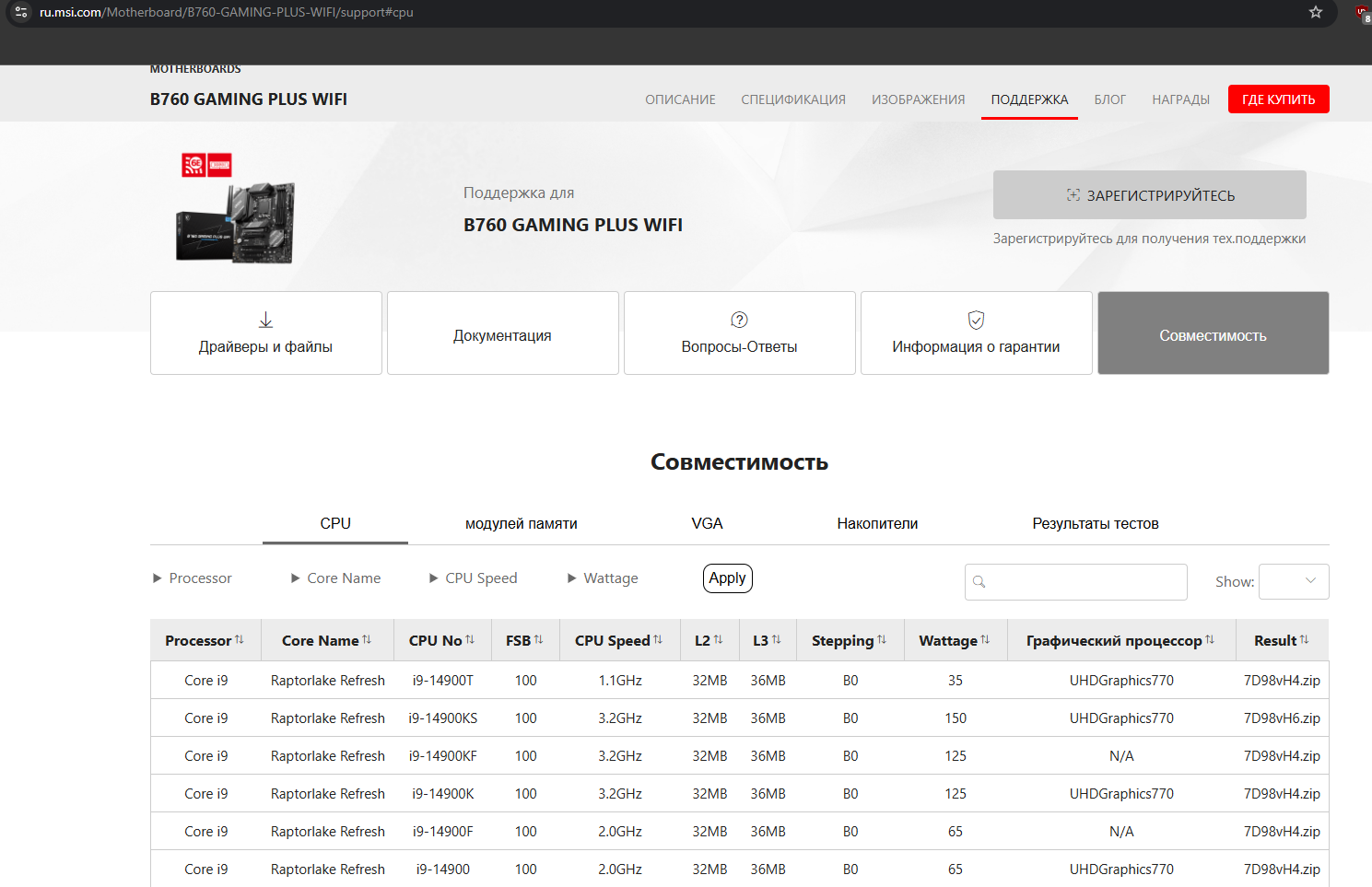Sort table by Result column arrows
1372x887 pixels.
(1304, 639)
